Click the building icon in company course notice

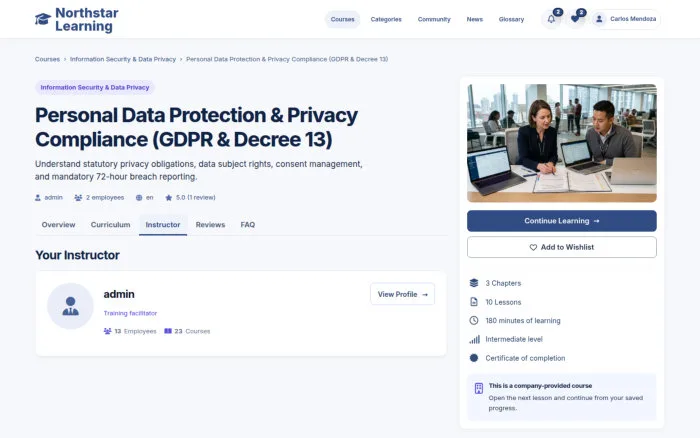[479, 388]
